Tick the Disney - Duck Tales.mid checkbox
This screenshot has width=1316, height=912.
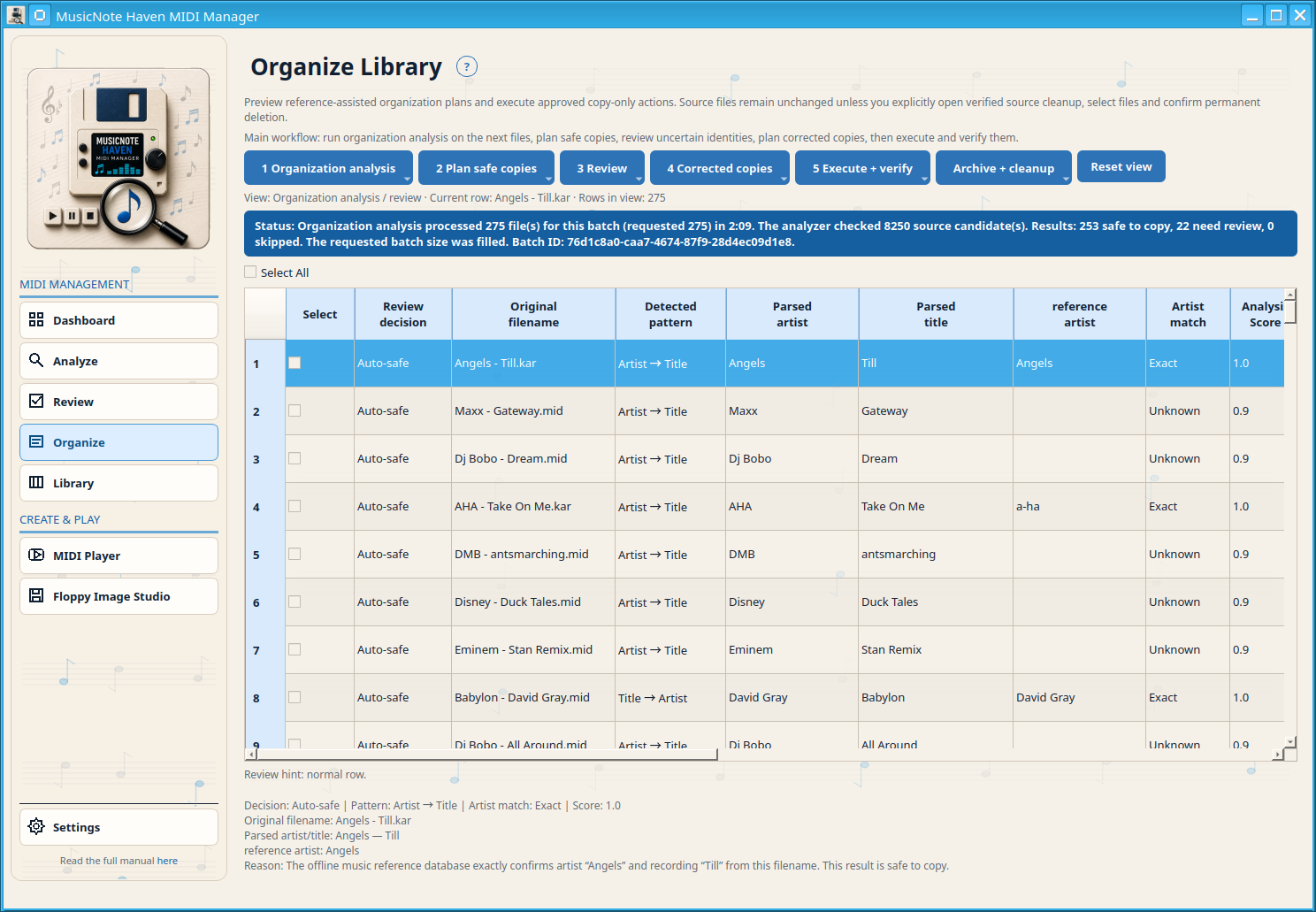(295, 602)
